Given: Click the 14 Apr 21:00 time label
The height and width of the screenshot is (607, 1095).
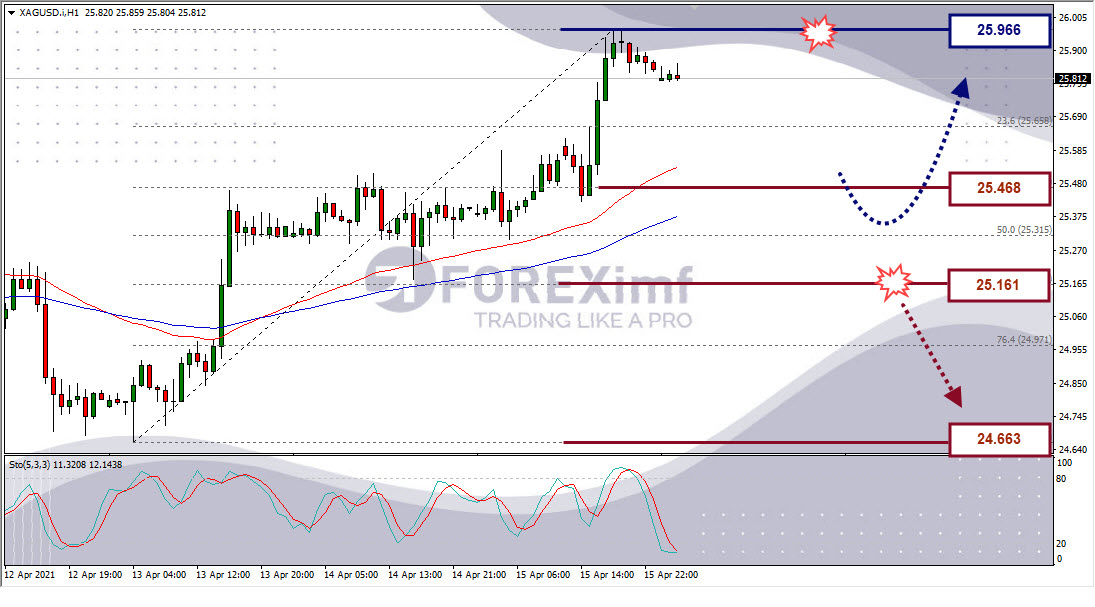Looking at the screenshot, I should [x=479, y=575].
